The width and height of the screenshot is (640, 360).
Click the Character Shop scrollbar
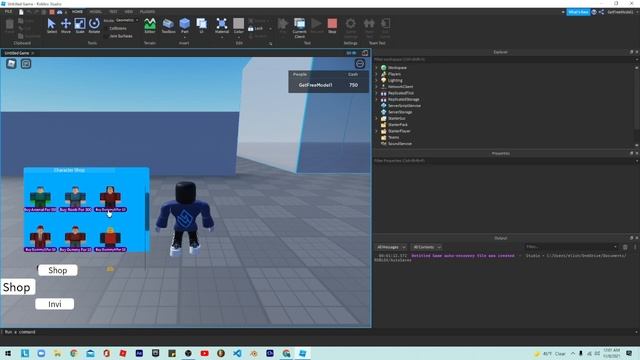click(x=147, y=211)
